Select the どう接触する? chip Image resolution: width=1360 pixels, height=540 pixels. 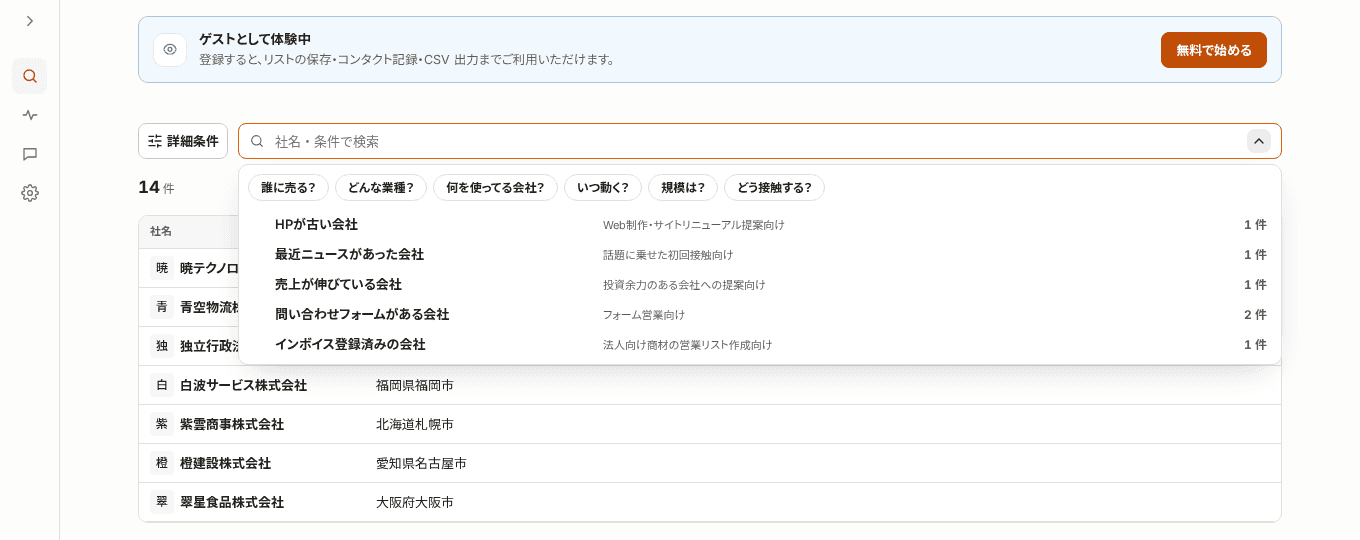pos(774,187)
